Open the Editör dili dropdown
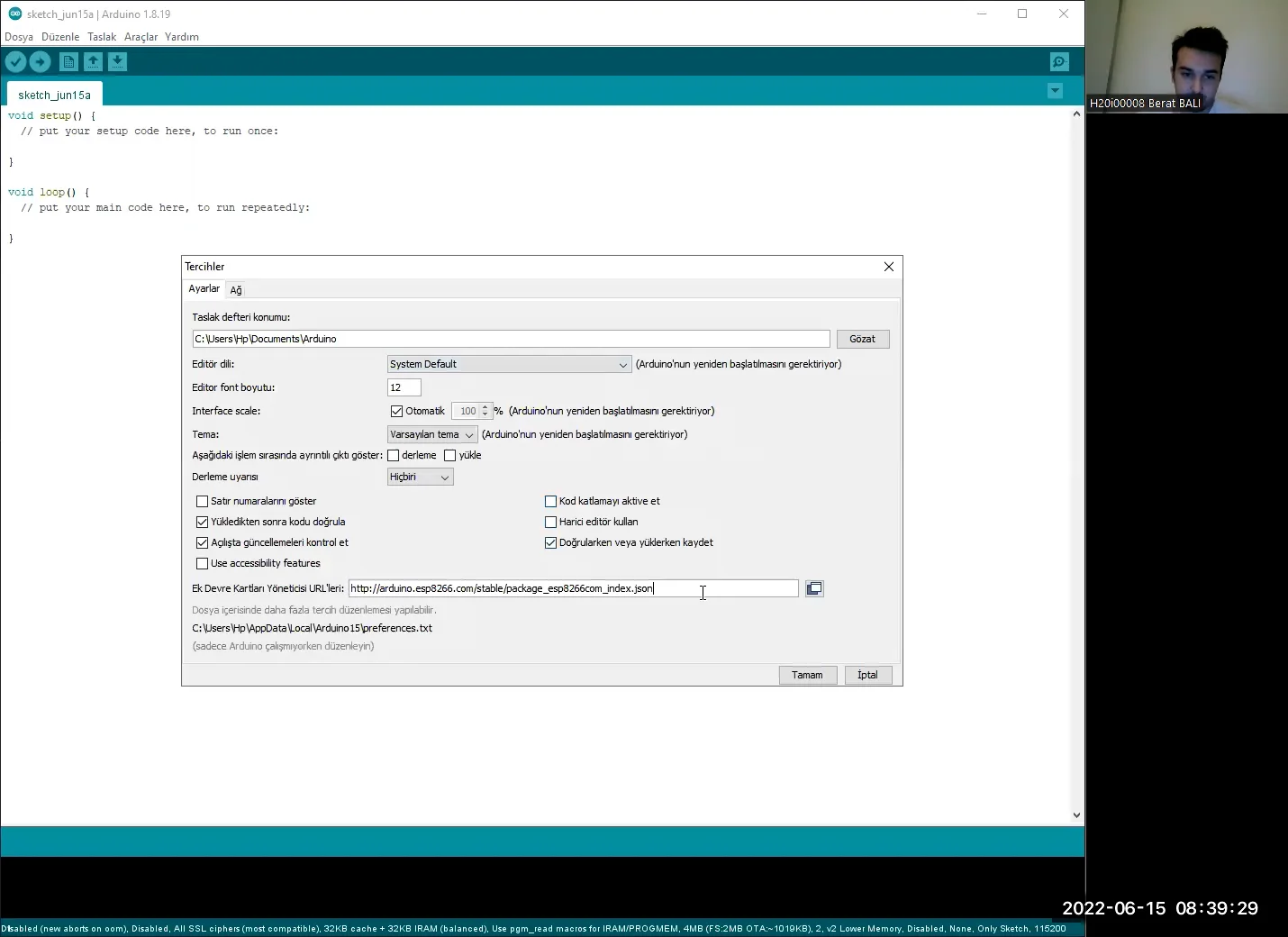 [x=509, y=364]
